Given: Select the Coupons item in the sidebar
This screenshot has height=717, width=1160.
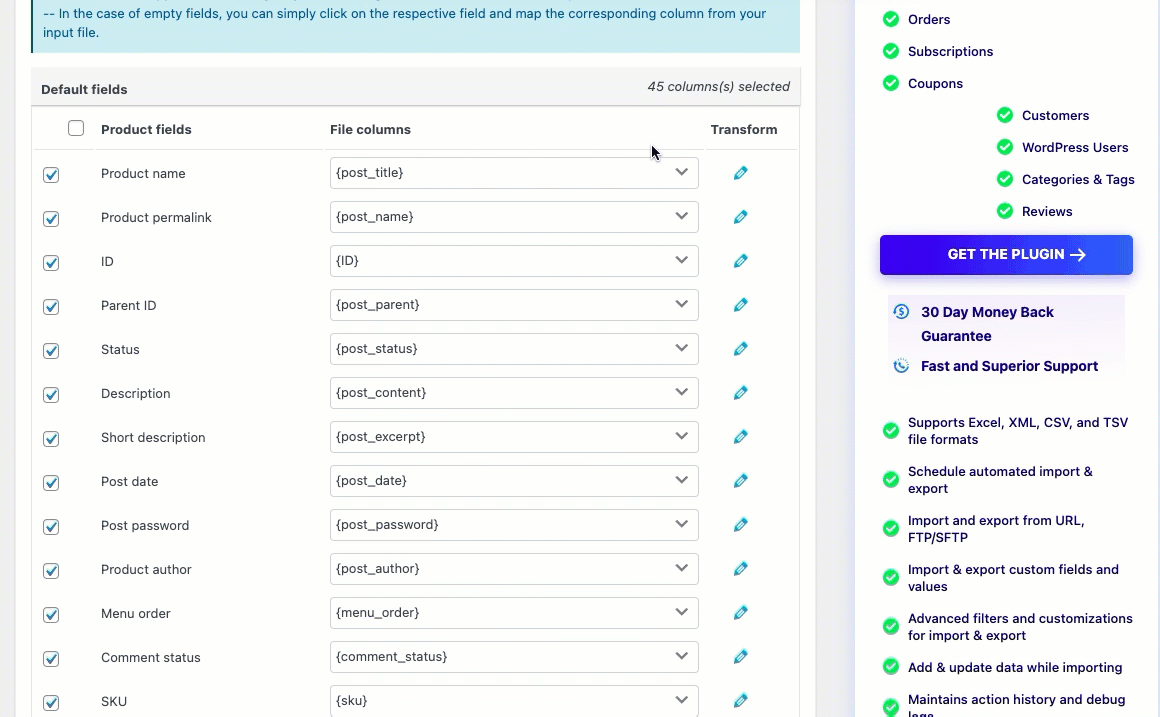Looking at the screenshot, I should coord(935,83).
